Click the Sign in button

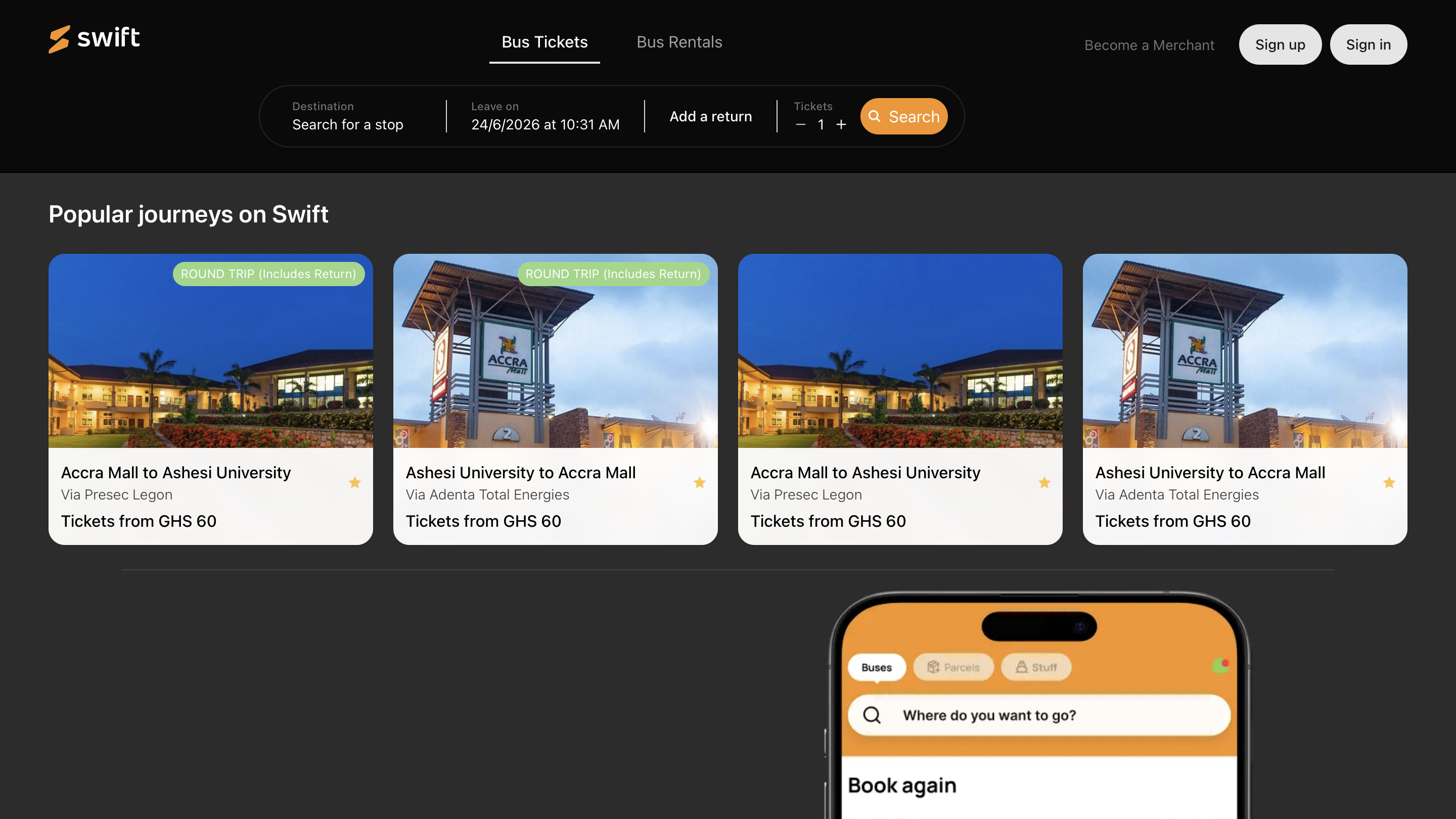(x=1368, y=44)
